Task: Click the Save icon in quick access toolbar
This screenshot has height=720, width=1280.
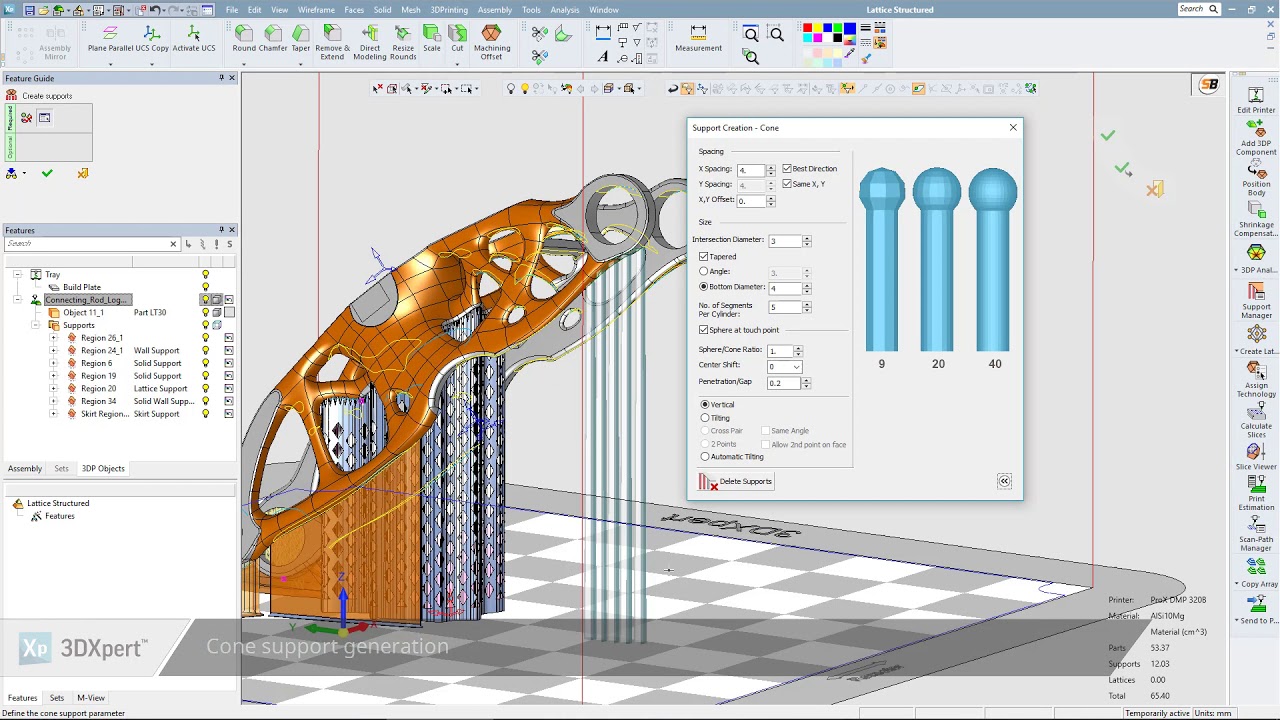Action: pyautogui.click(x=29, y=10)
